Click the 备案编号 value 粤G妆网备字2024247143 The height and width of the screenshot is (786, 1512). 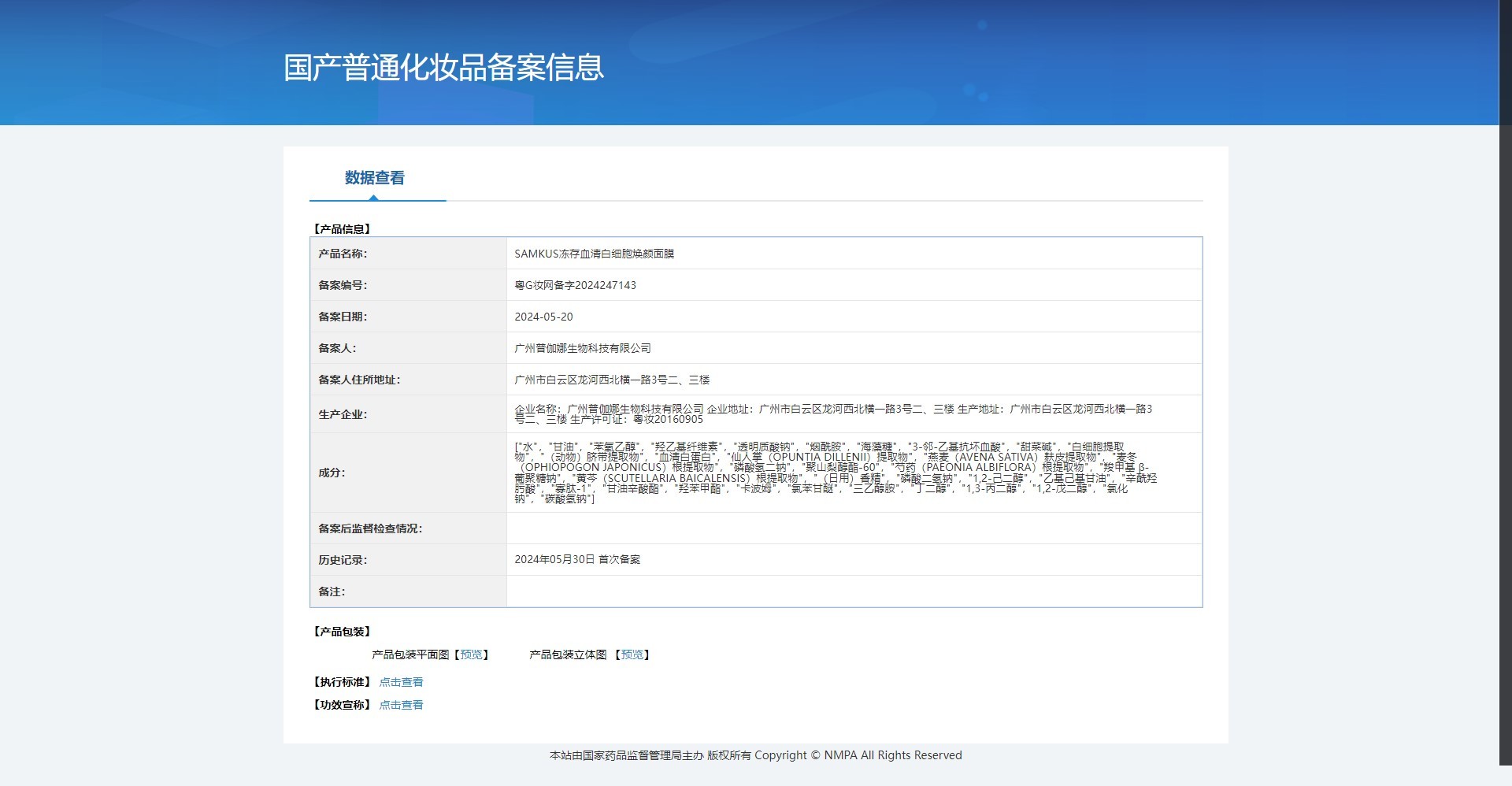coord(575,285)
